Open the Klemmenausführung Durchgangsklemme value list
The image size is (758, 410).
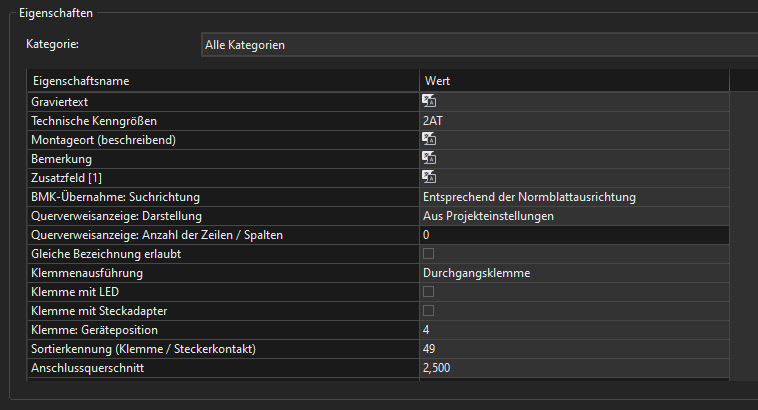[x=574, y=273]
